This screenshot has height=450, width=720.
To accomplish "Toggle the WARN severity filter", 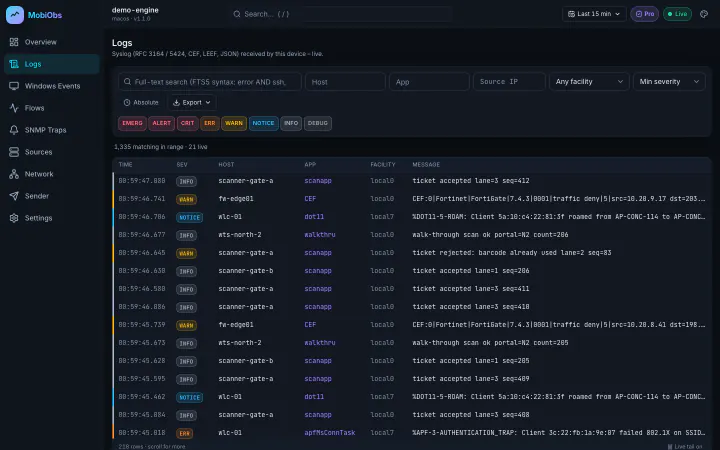I will 234,123.
